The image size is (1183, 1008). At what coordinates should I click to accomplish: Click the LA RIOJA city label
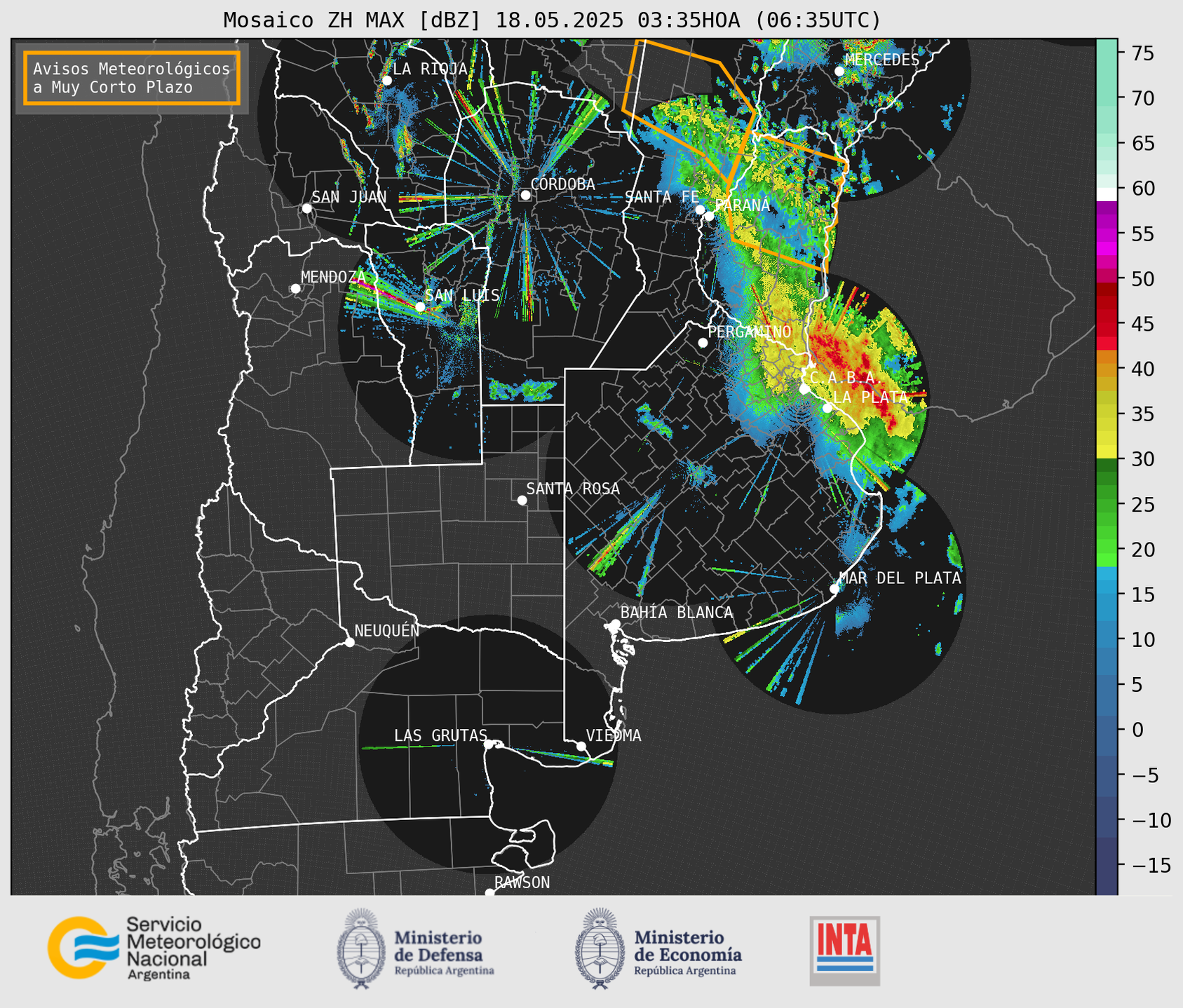click(x=430, y=69)
